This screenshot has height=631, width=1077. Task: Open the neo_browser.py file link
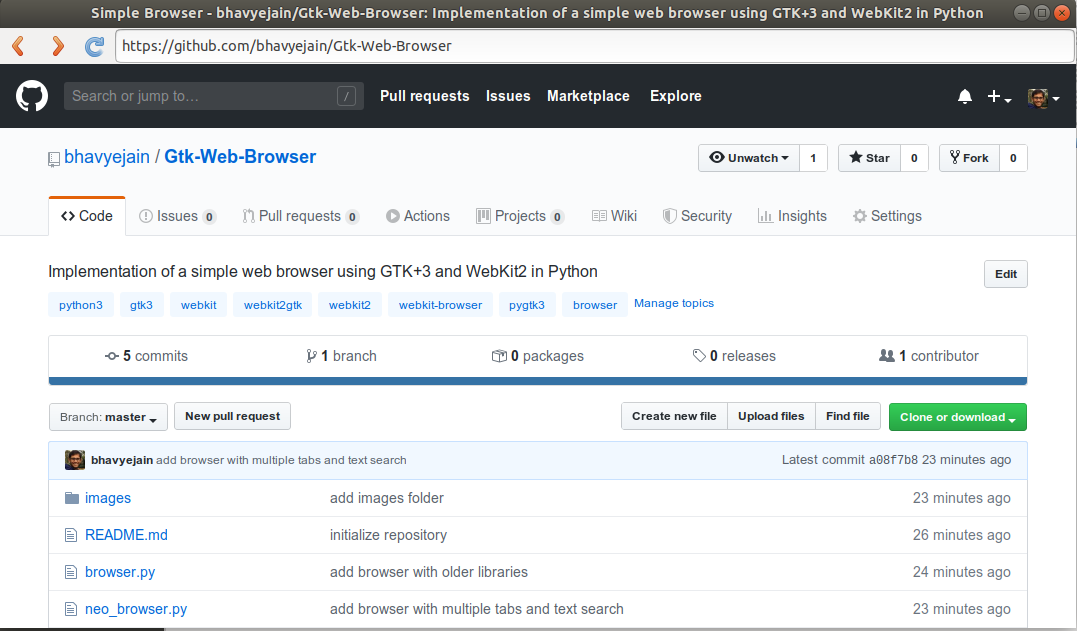point(136,609)
